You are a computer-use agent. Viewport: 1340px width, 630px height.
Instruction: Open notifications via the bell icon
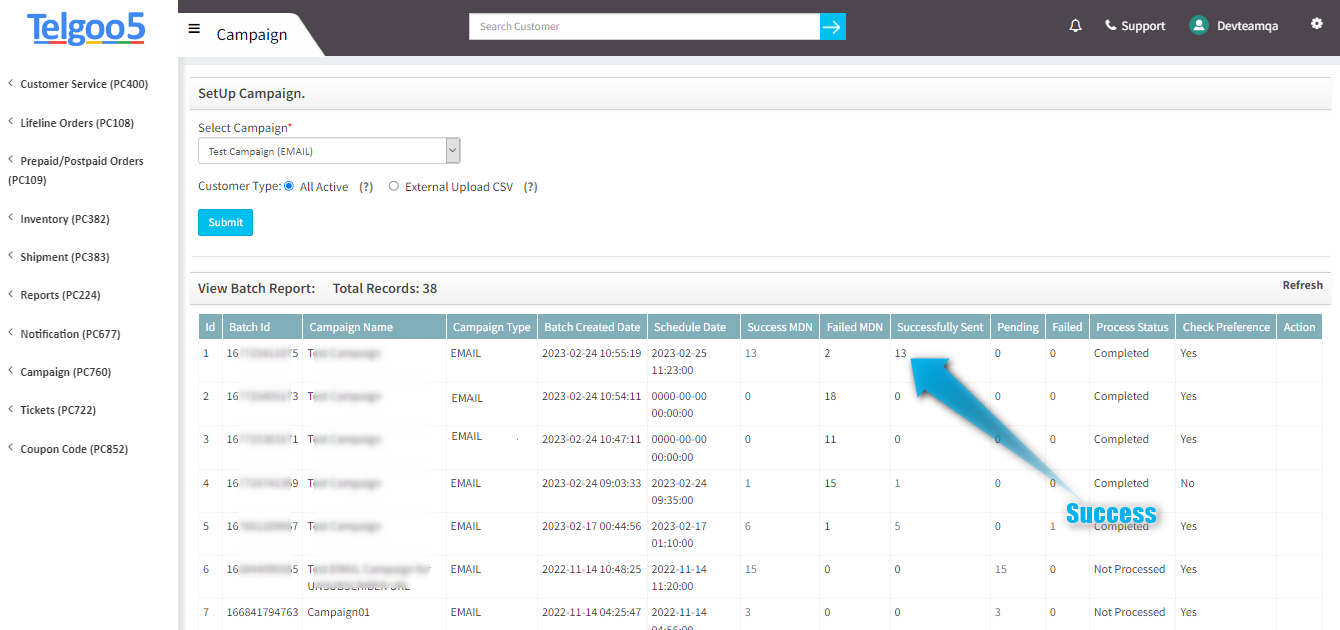tap(1075, 25)
